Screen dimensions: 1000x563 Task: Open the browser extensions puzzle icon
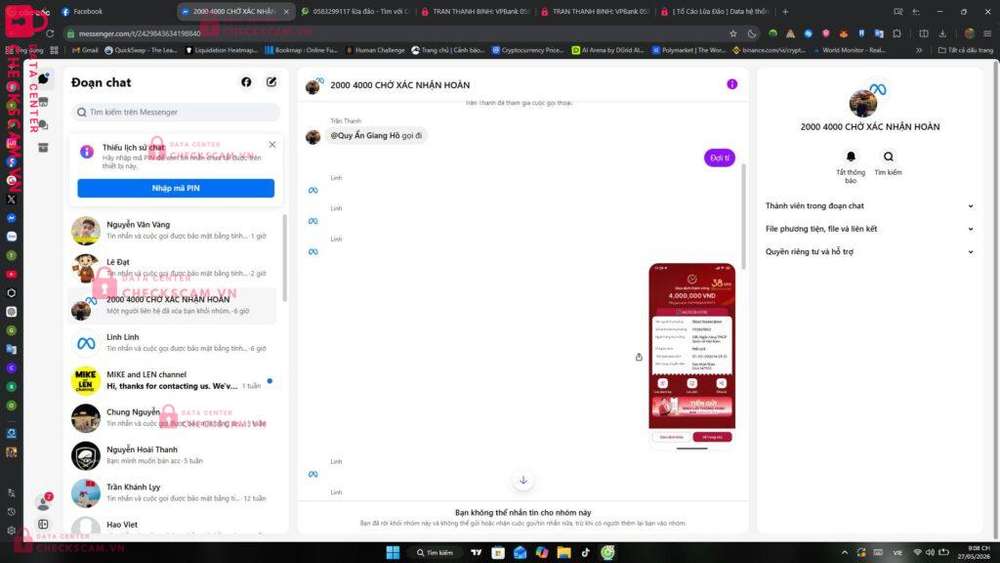pyautogui.click(x=897, y=33)
